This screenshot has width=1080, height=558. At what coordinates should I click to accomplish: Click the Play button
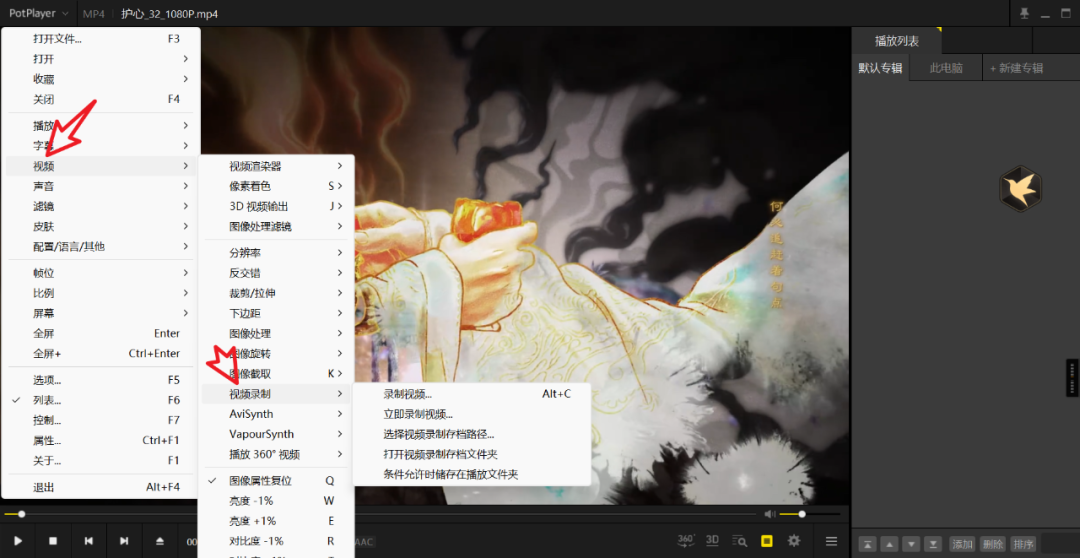[19, 541]
